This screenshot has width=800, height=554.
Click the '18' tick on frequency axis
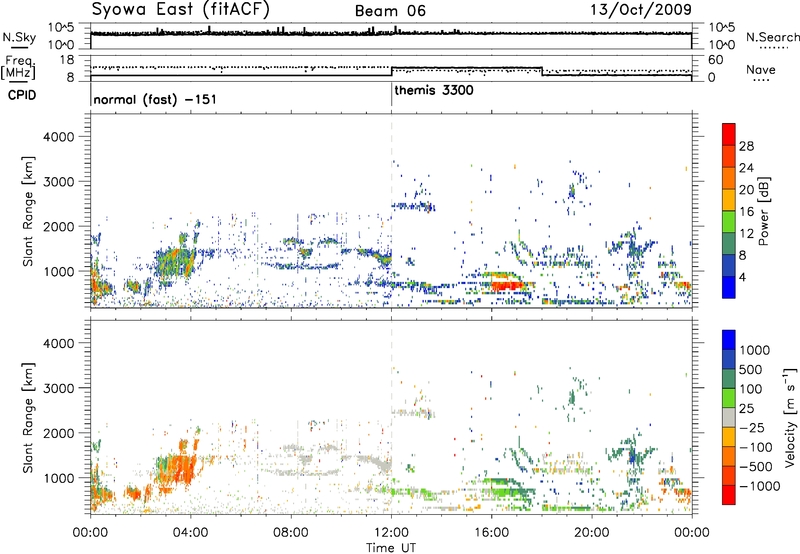(66, 60)
